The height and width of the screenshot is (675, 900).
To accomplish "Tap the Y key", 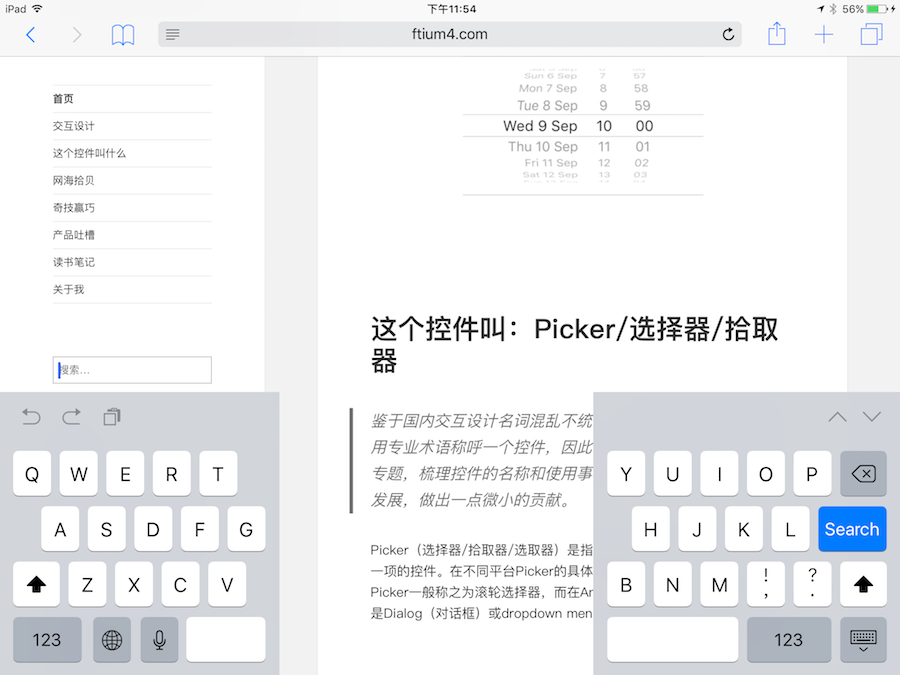I will 626,474.
